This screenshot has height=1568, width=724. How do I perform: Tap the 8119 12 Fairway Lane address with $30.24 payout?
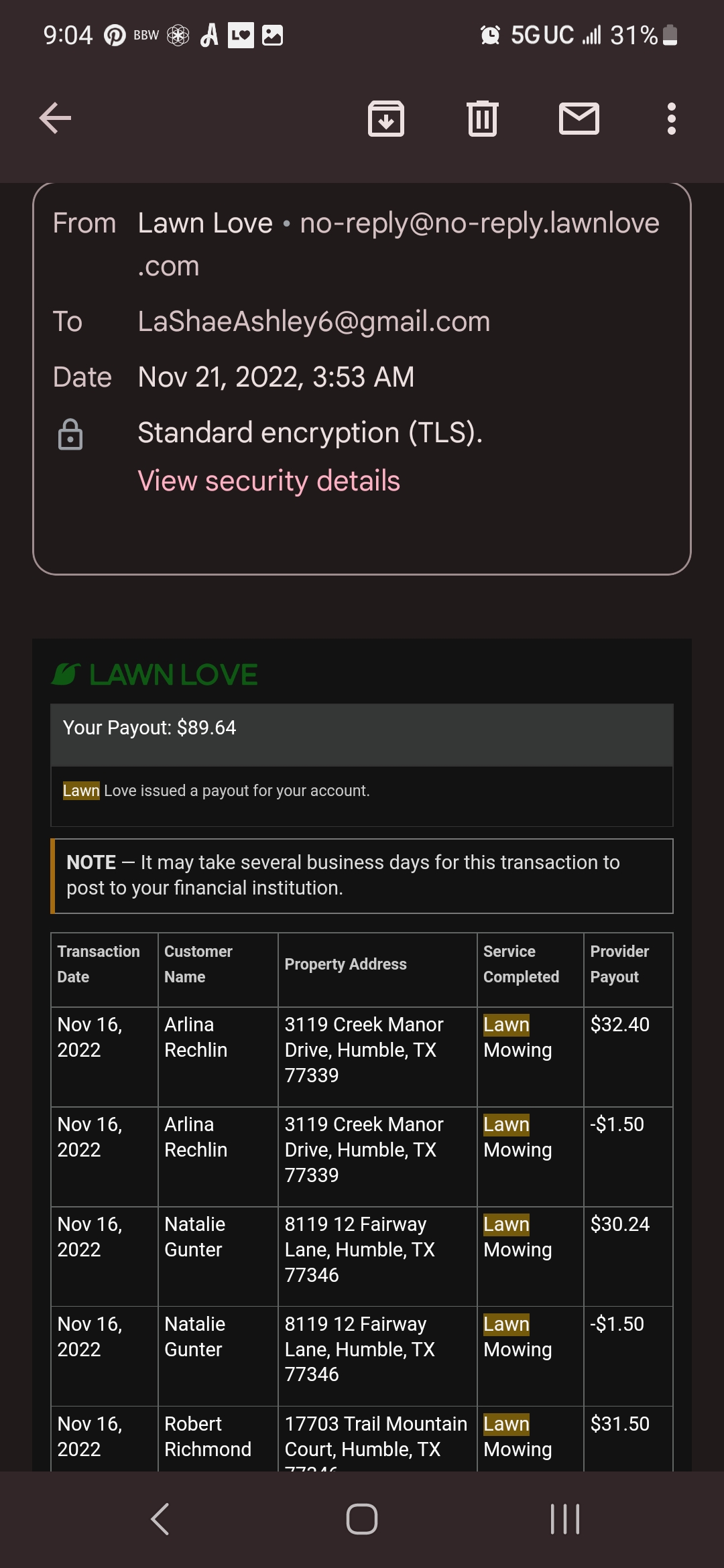point(360,1250)
